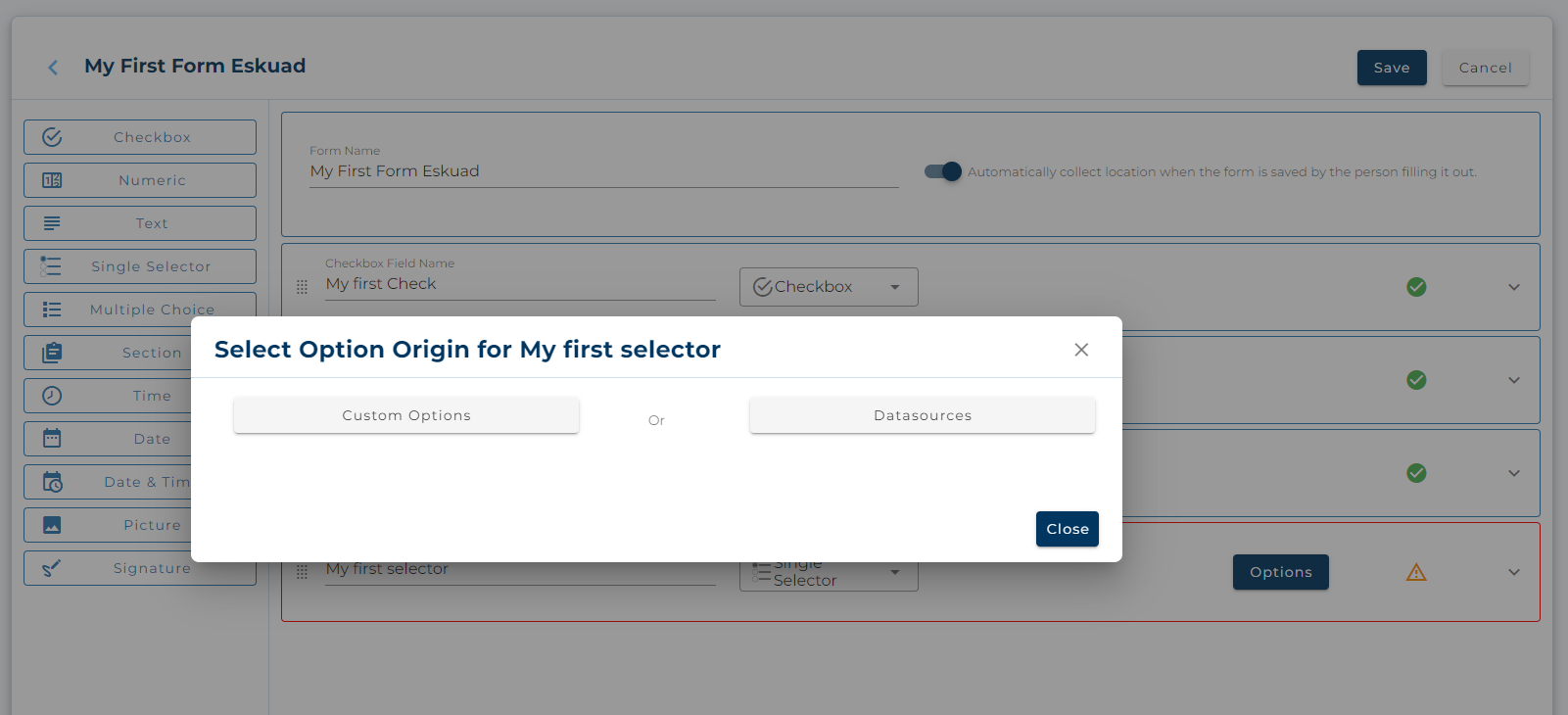Add a Checkbox field from the sidebar

click(x=140, y=137)
